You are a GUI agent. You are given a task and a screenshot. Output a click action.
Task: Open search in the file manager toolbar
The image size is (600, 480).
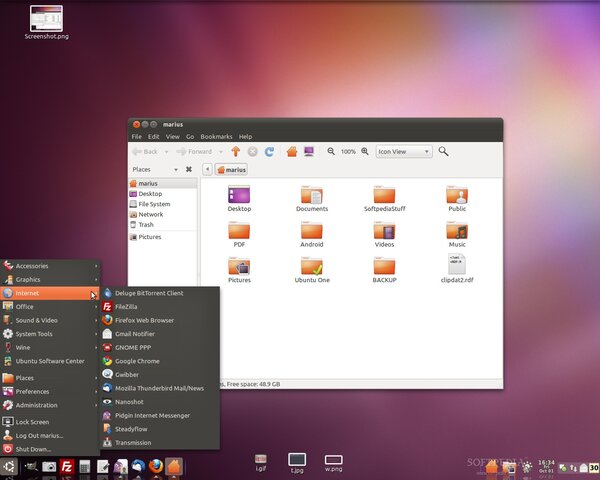click(443, 152)
